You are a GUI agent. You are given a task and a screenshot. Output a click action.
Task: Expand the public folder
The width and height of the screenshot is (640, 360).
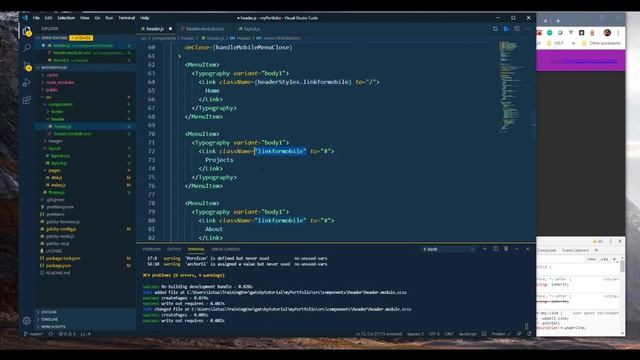coord(51,90)
